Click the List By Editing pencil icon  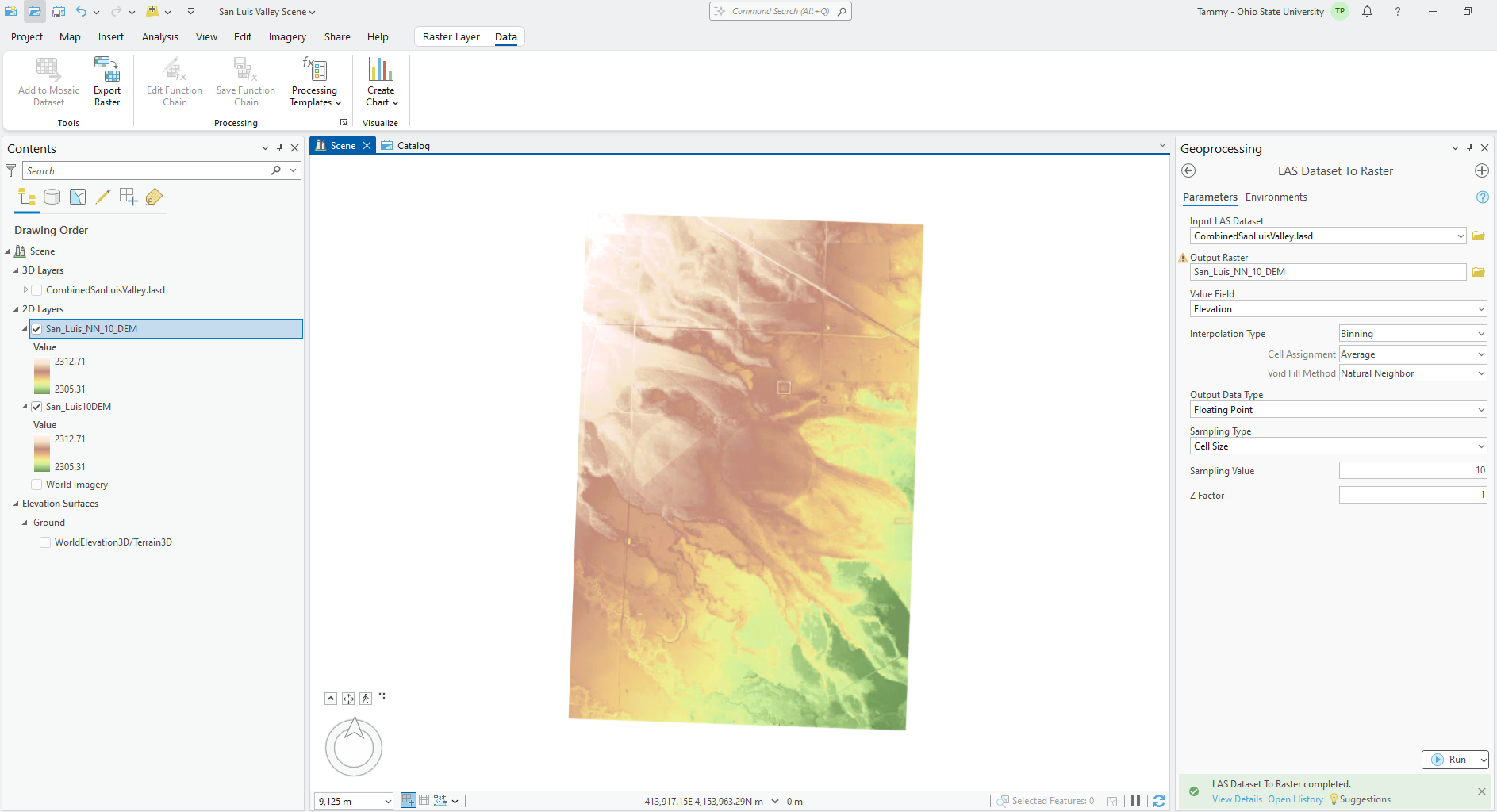click(103, 197)
